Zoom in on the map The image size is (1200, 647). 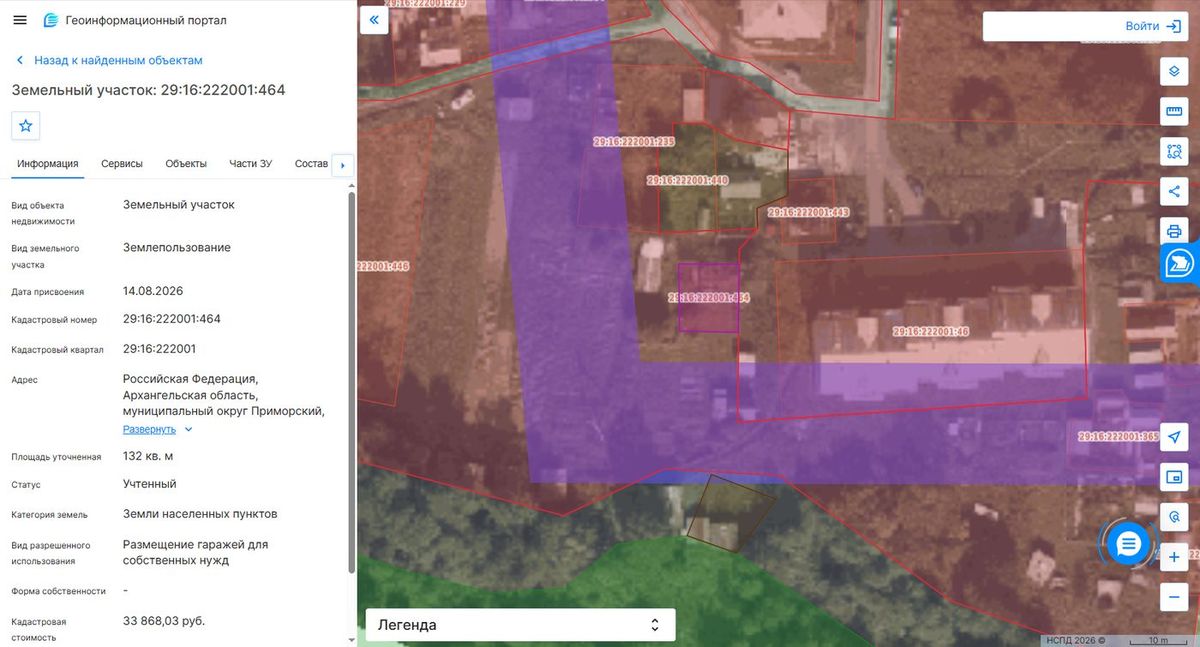tap(1174, 557)
